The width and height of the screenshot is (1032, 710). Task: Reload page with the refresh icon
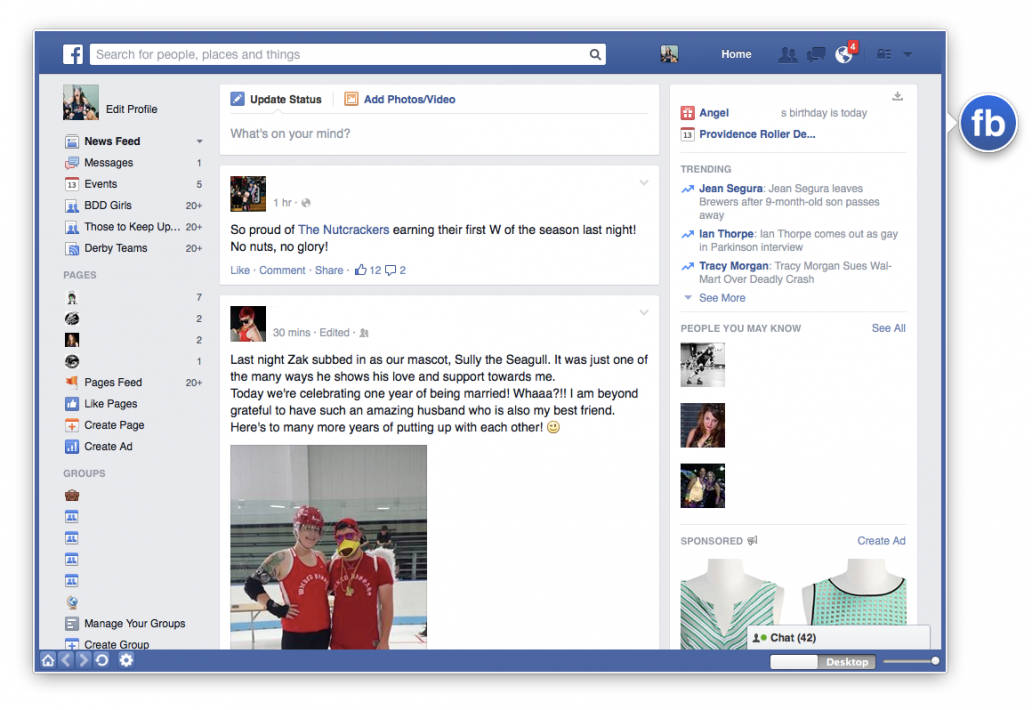[x=102, y=661]
